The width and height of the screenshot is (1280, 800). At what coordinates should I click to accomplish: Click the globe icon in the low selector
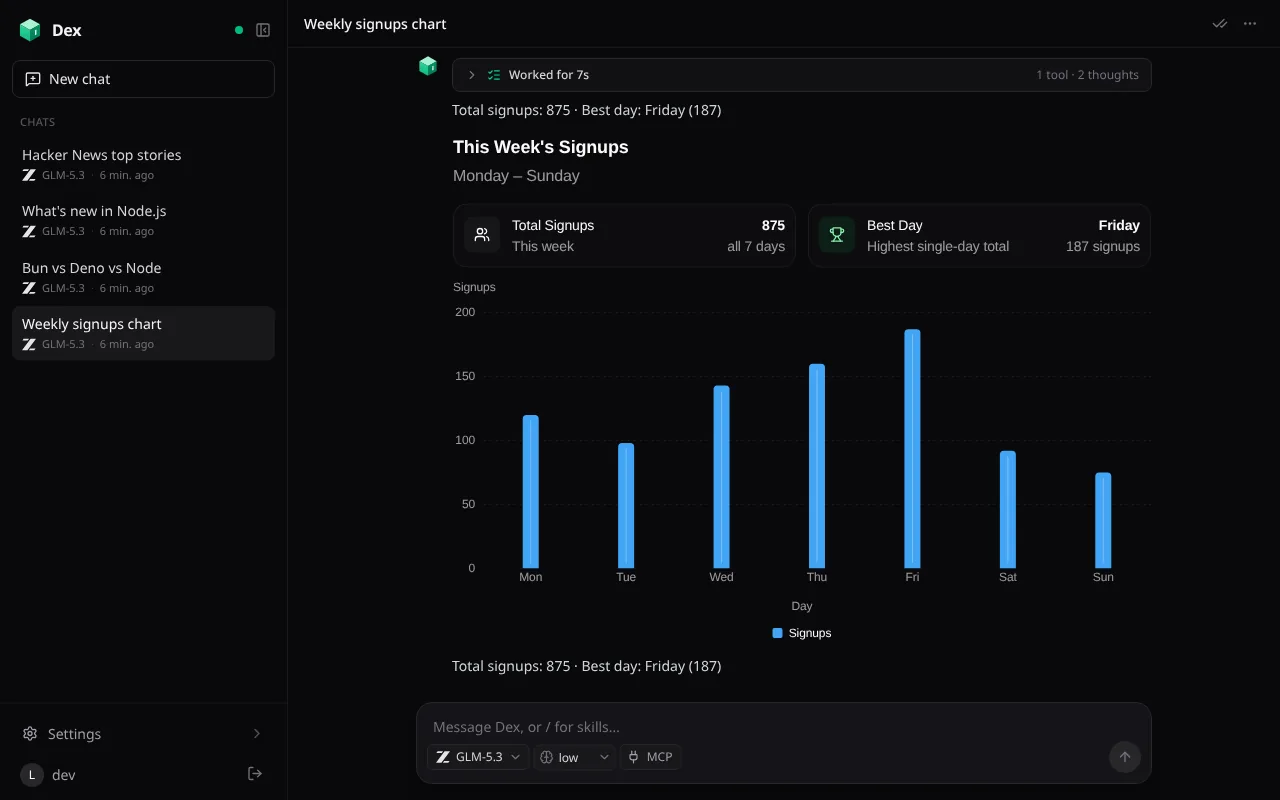tap(547, 757)
